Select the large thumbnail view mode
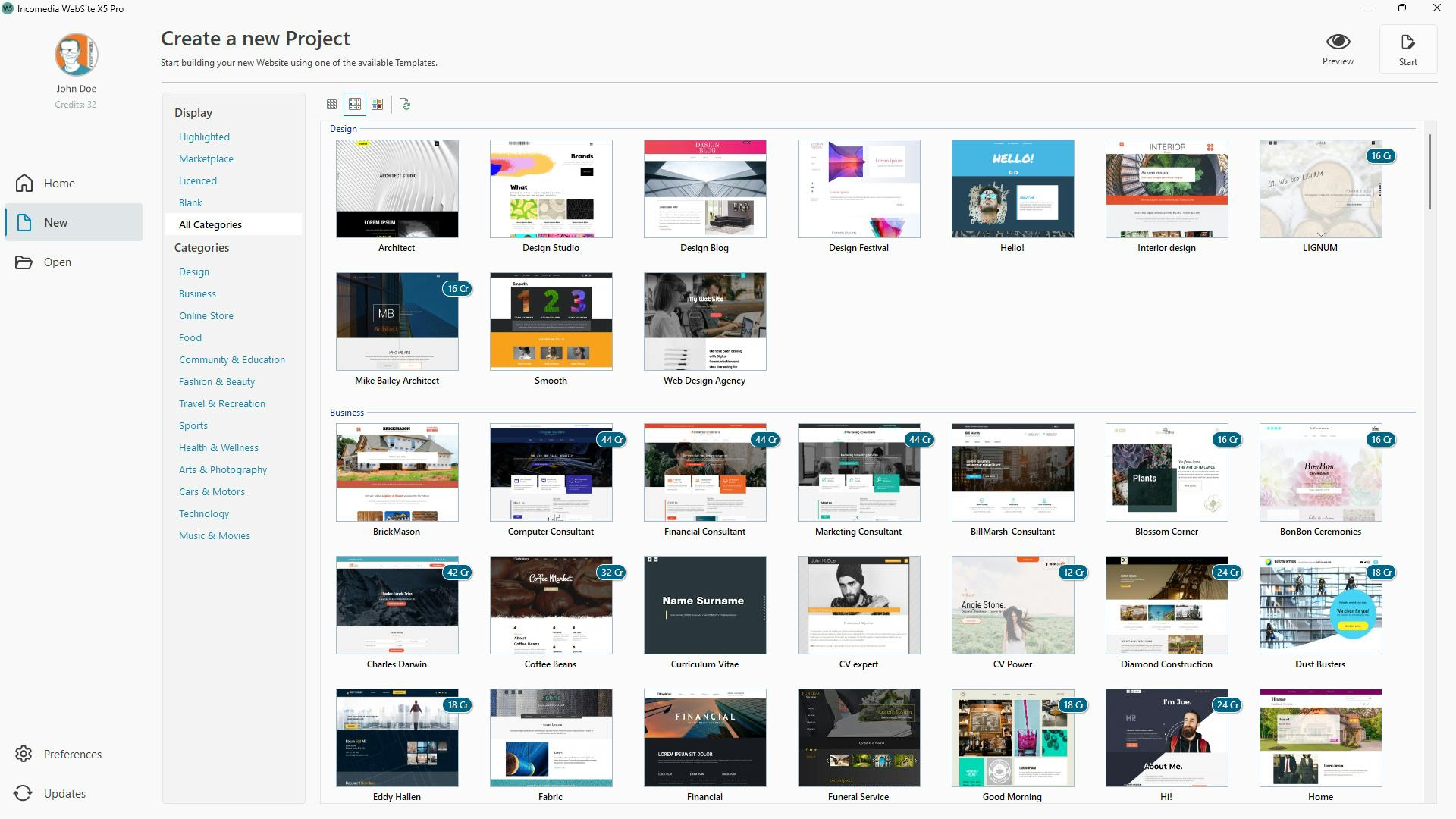This screenshot has height=819, width=1456. point(378,104)
